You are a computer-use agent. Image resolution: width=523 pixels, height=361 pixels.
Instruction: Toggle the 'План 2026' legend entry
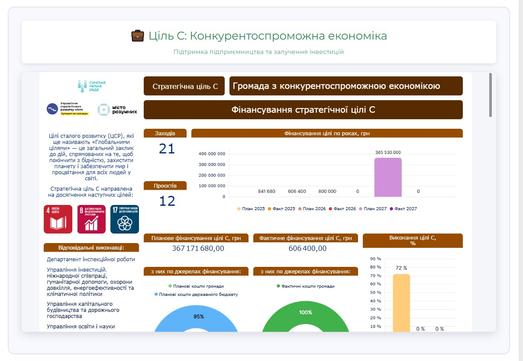tap(312, 209)
